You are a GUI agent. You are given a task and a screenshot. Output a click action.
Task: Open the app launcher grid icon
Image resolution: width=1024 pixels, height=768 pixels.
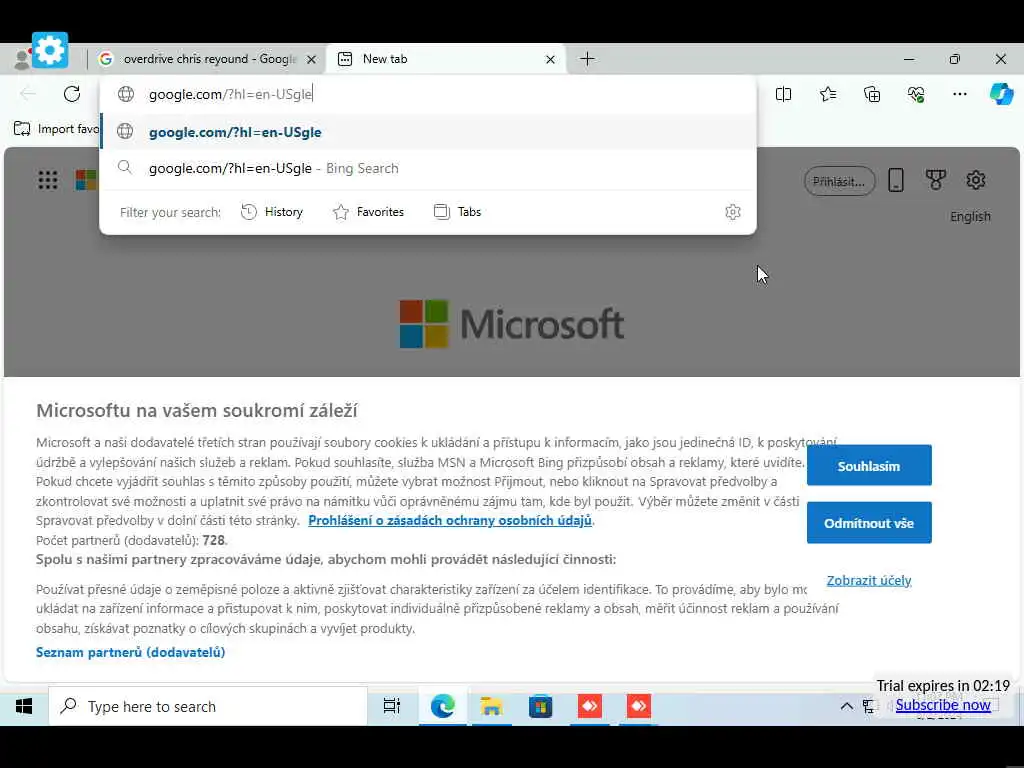(x=48, y=180)
